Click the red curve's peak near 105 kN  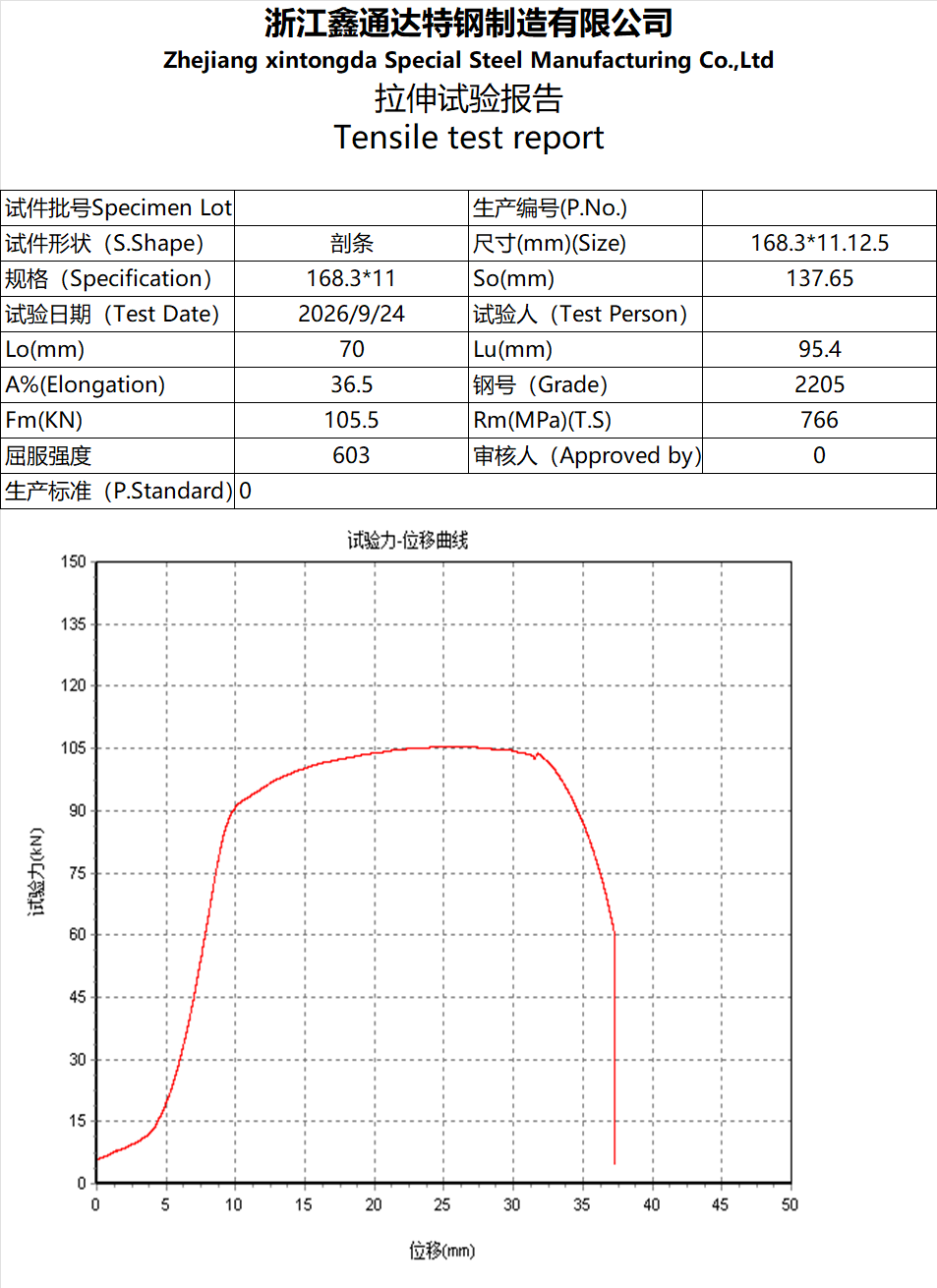tap(452, 747)
